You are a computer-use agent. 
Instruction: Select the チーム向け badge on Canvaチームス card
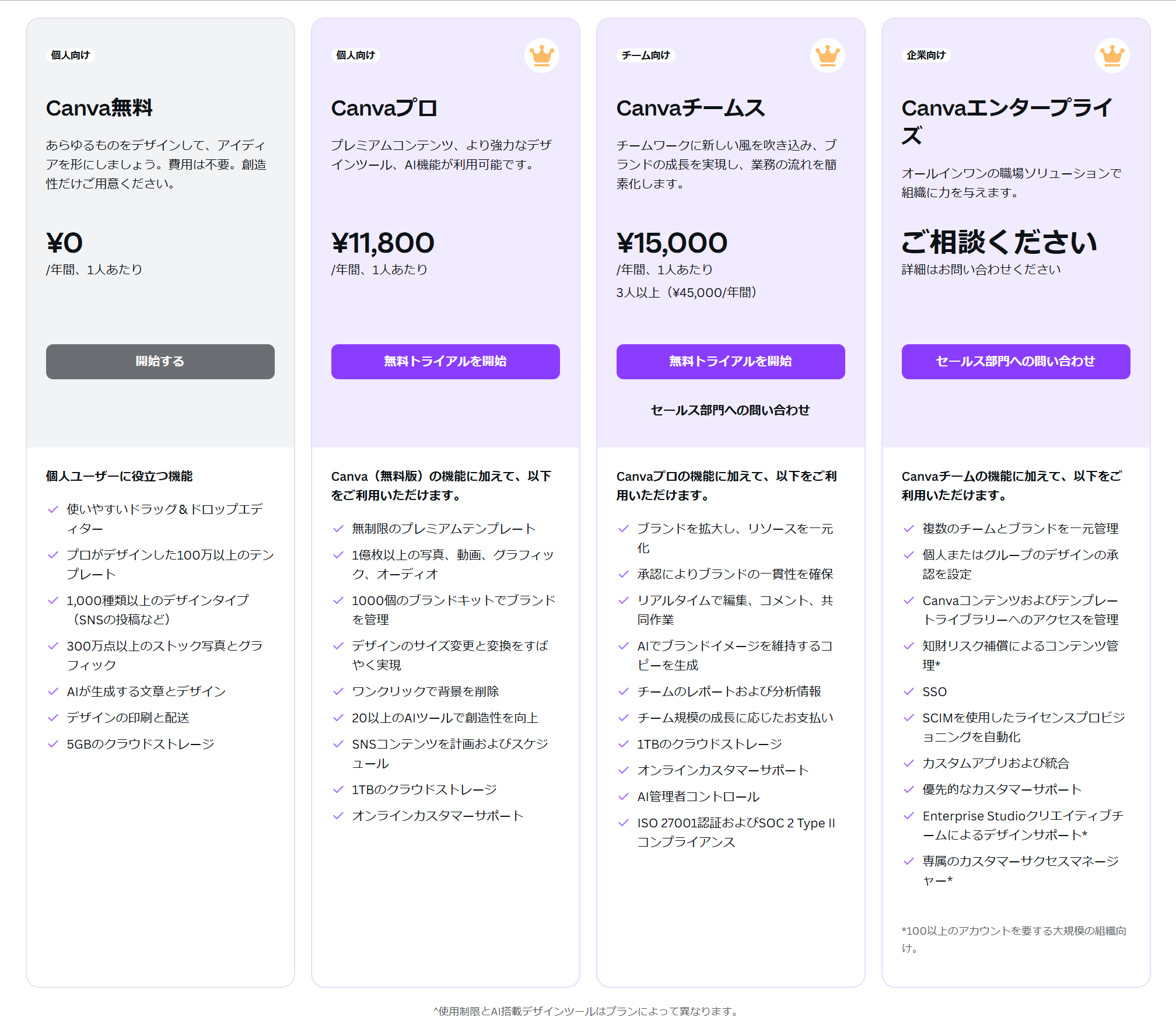point(645,55)
